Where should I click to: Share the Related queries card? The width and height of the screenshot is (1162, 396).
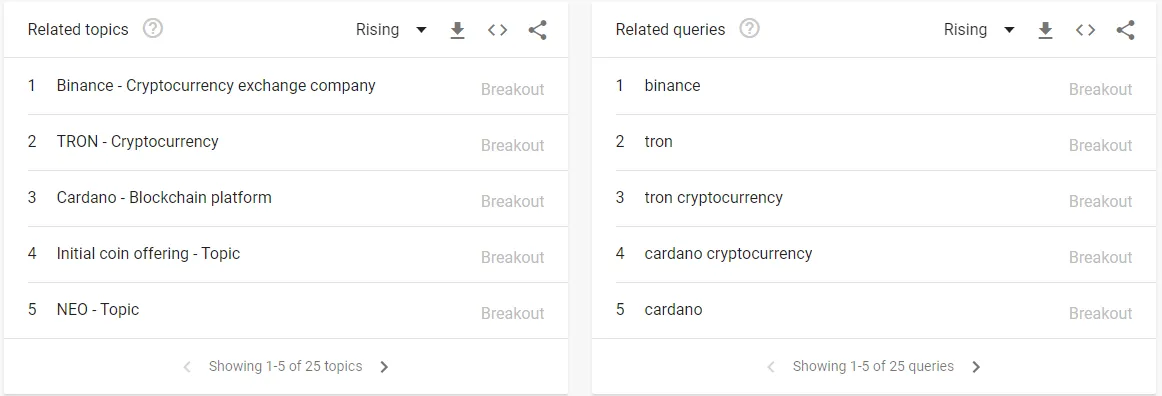(1125, 30)
